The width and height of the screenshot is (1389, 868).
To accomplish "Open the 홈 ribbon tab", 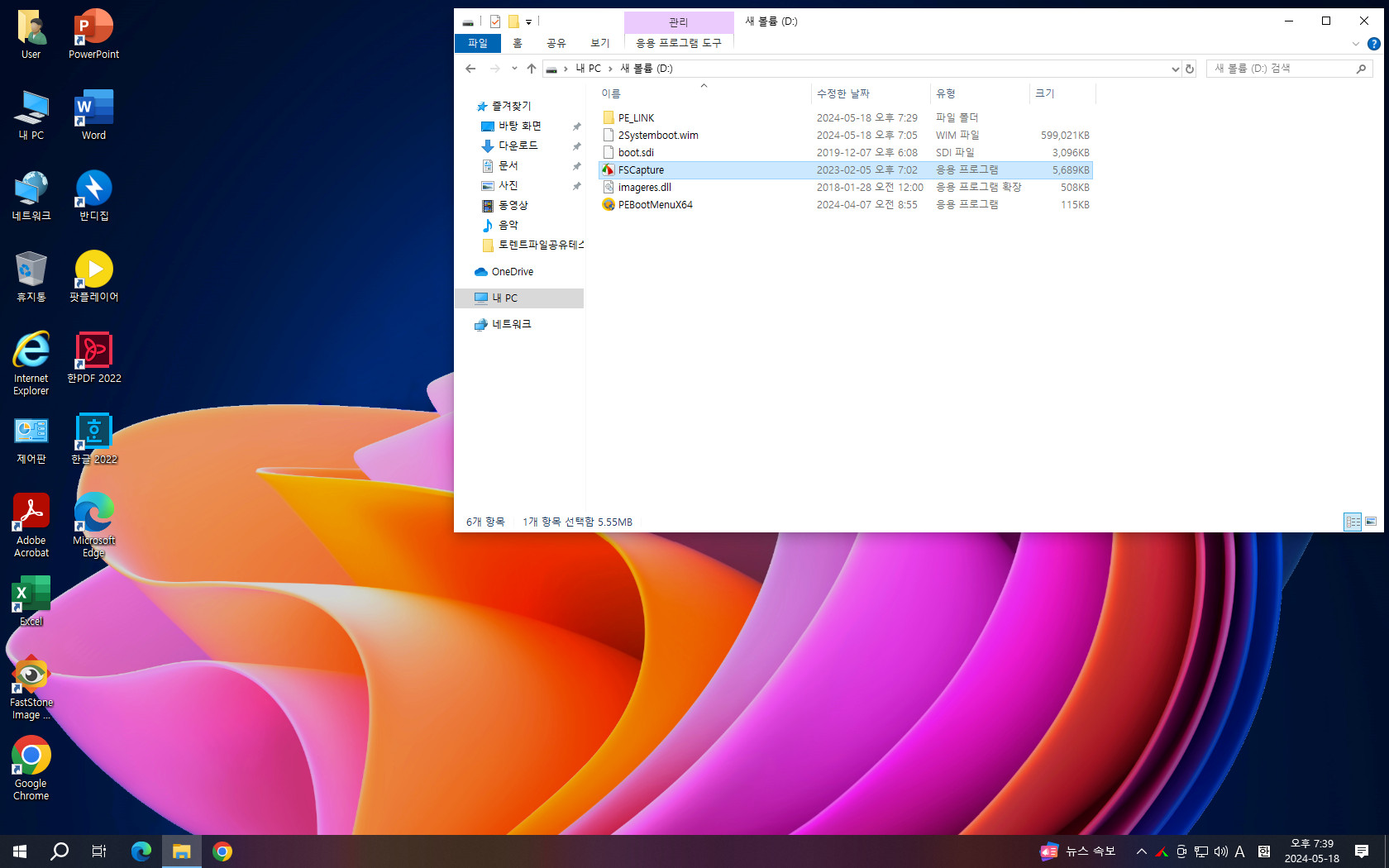I will (518, 43).
